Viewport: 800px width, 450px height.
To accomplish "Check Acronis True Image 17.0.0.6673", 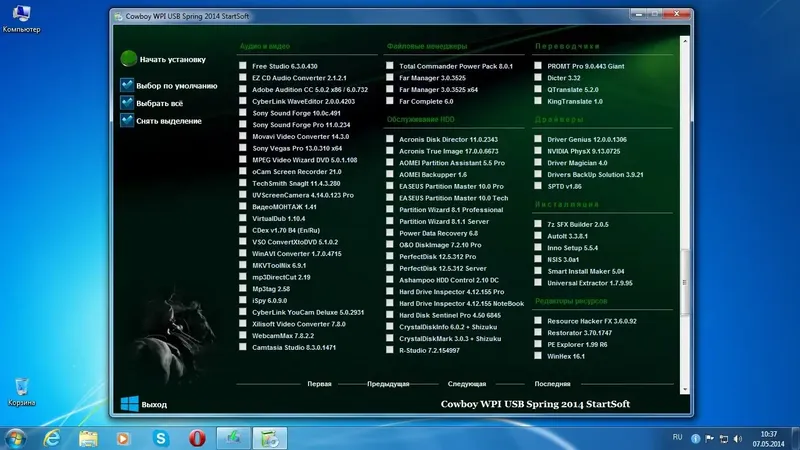I will 390,151.
